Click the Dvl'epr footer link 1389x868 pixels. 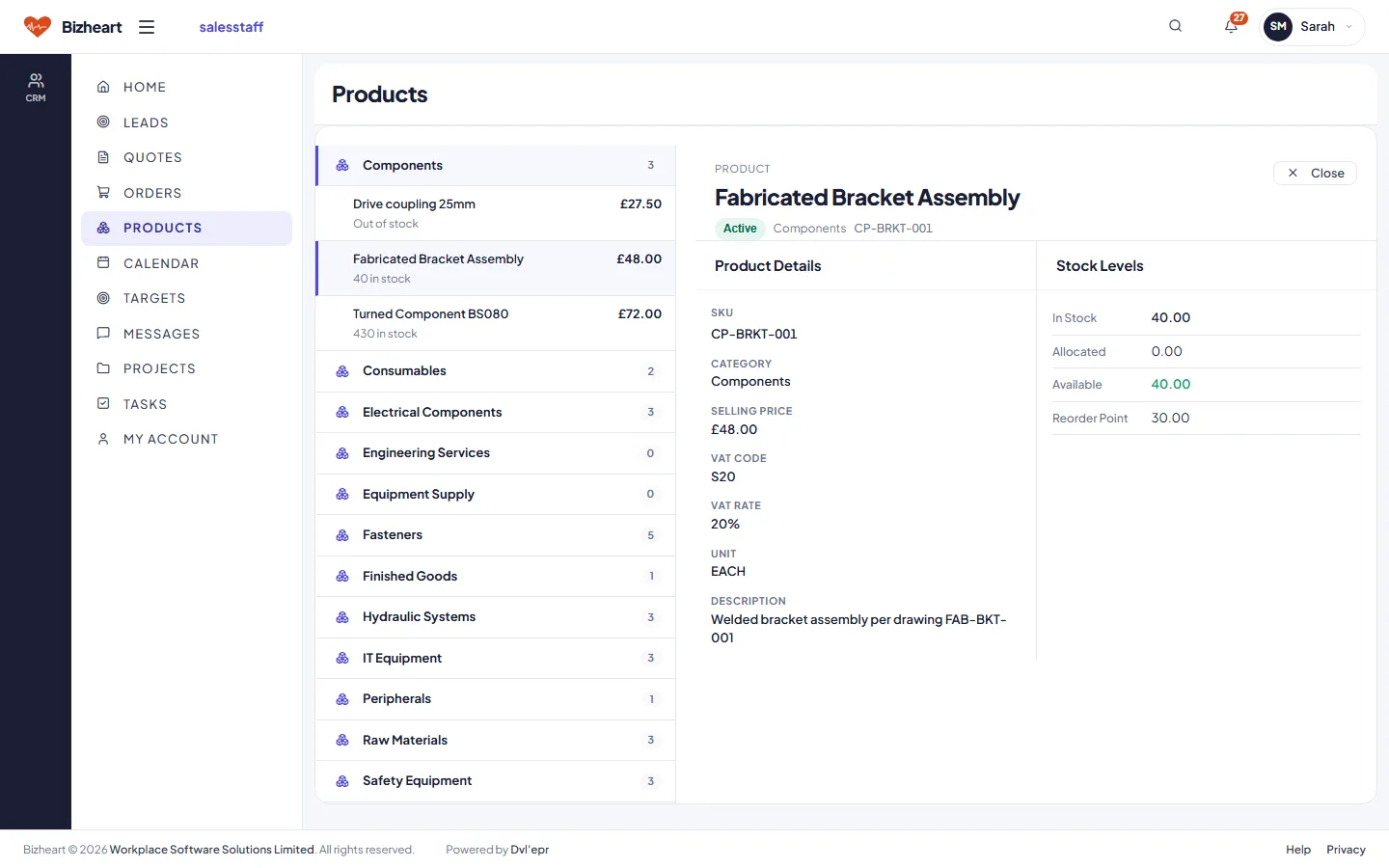(x=530, y=850)
